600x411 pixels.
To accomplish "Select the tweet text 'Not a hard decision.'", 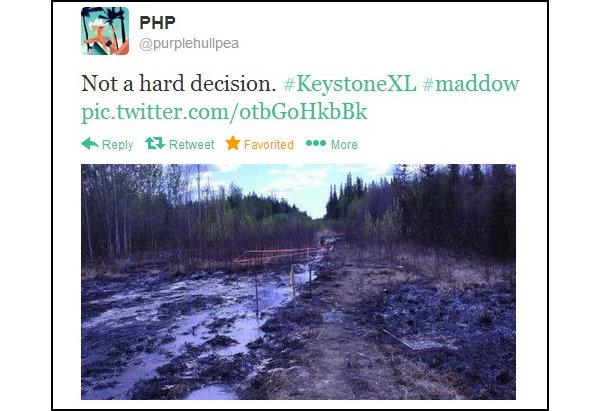I will point(178,83).
